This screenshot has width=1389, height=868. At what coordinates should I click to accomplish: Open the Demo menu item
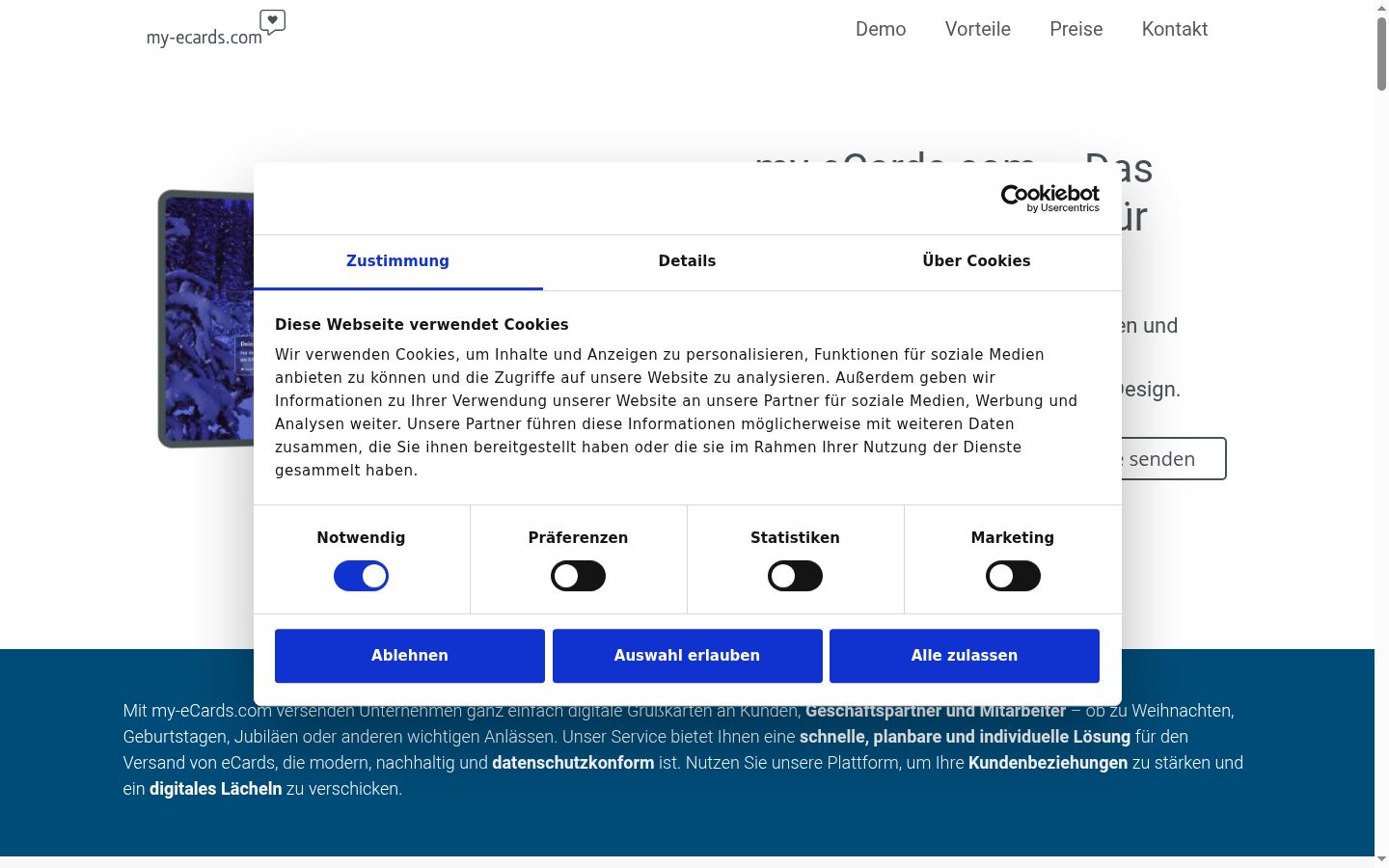point(881,29)
